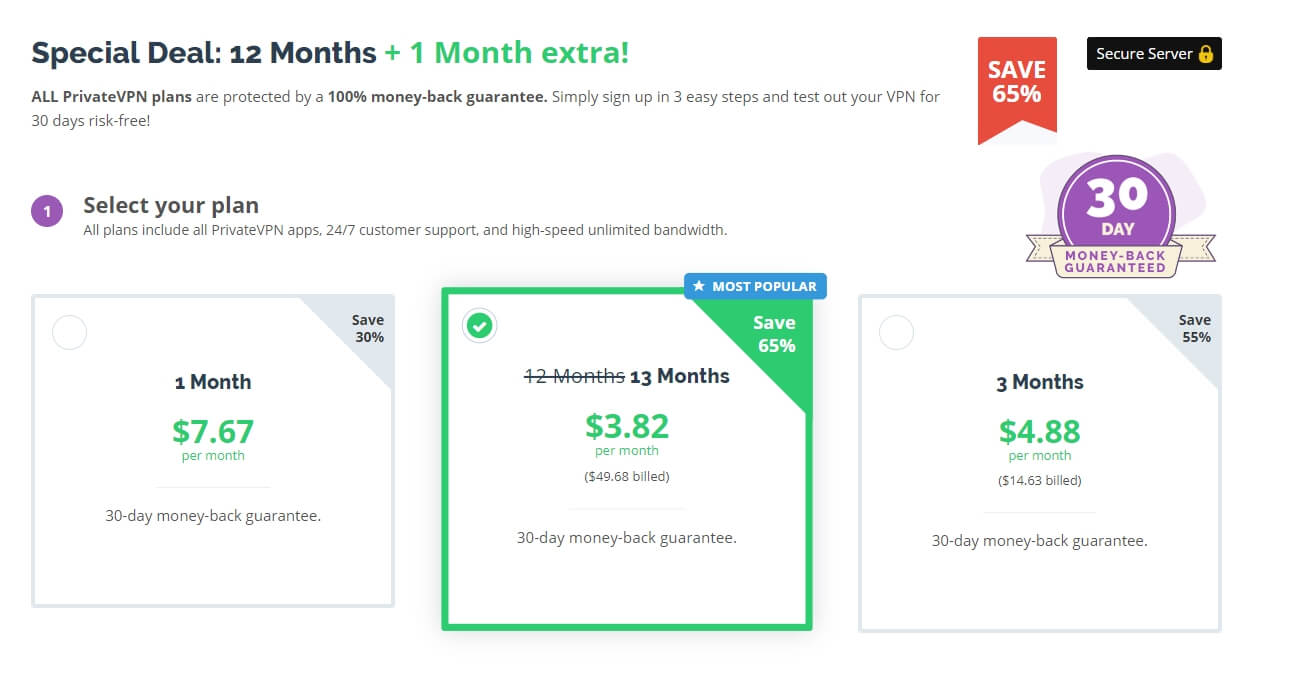The image size is (1300, 689).
Task: Click the red Save 65% ribbon badge
Action: click(x=1017, y=90)
